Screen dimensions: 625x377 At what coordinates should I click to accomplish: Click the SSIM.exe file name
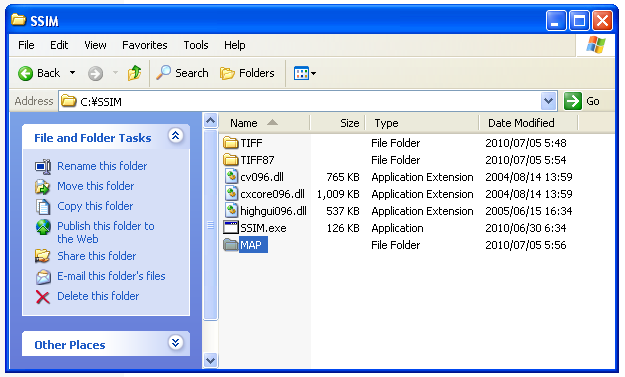pyautogui.click(x=263, y=228)
